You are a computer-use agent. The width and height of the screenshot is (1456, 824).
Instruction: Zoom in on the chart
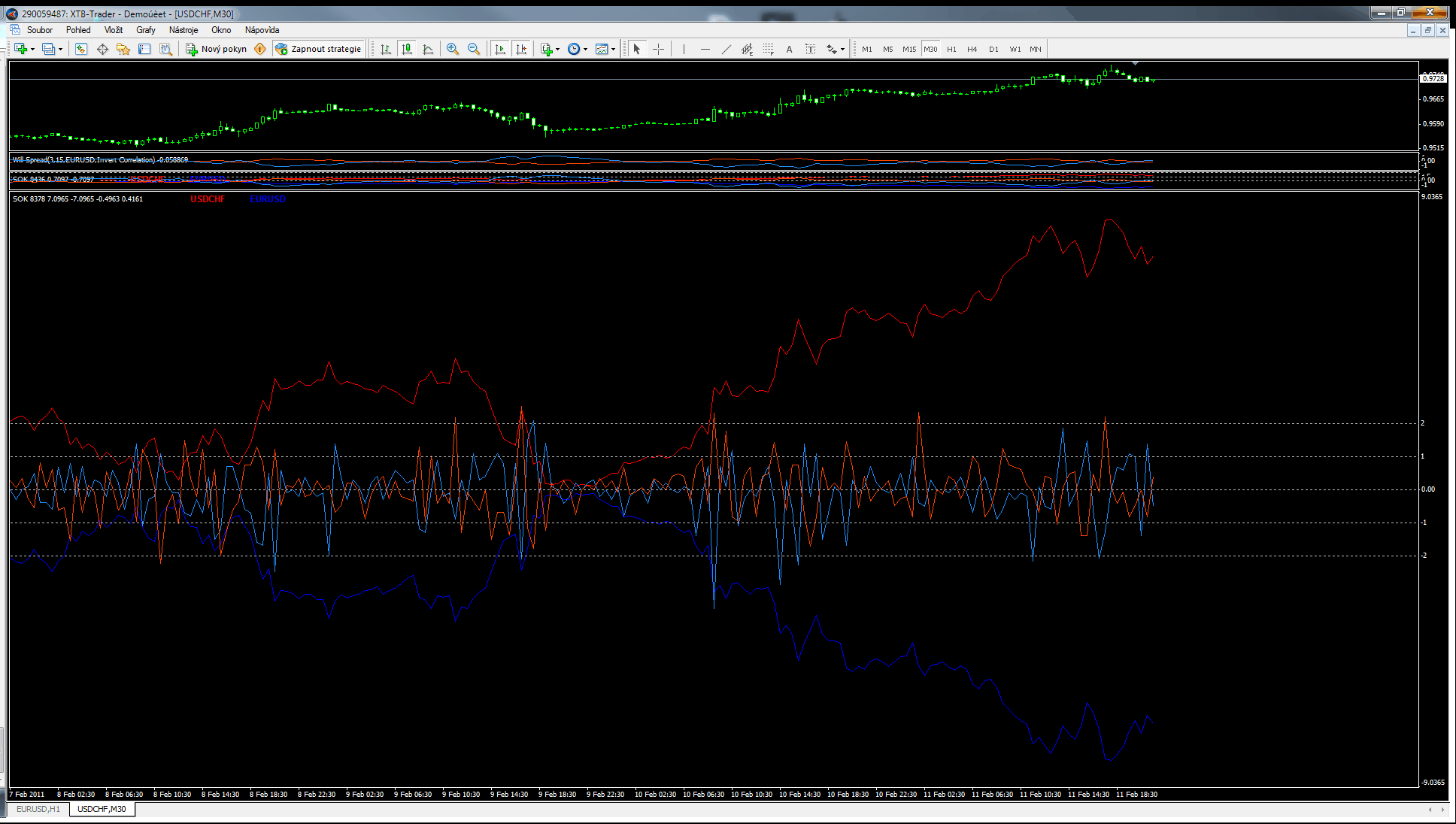(453, 49)
